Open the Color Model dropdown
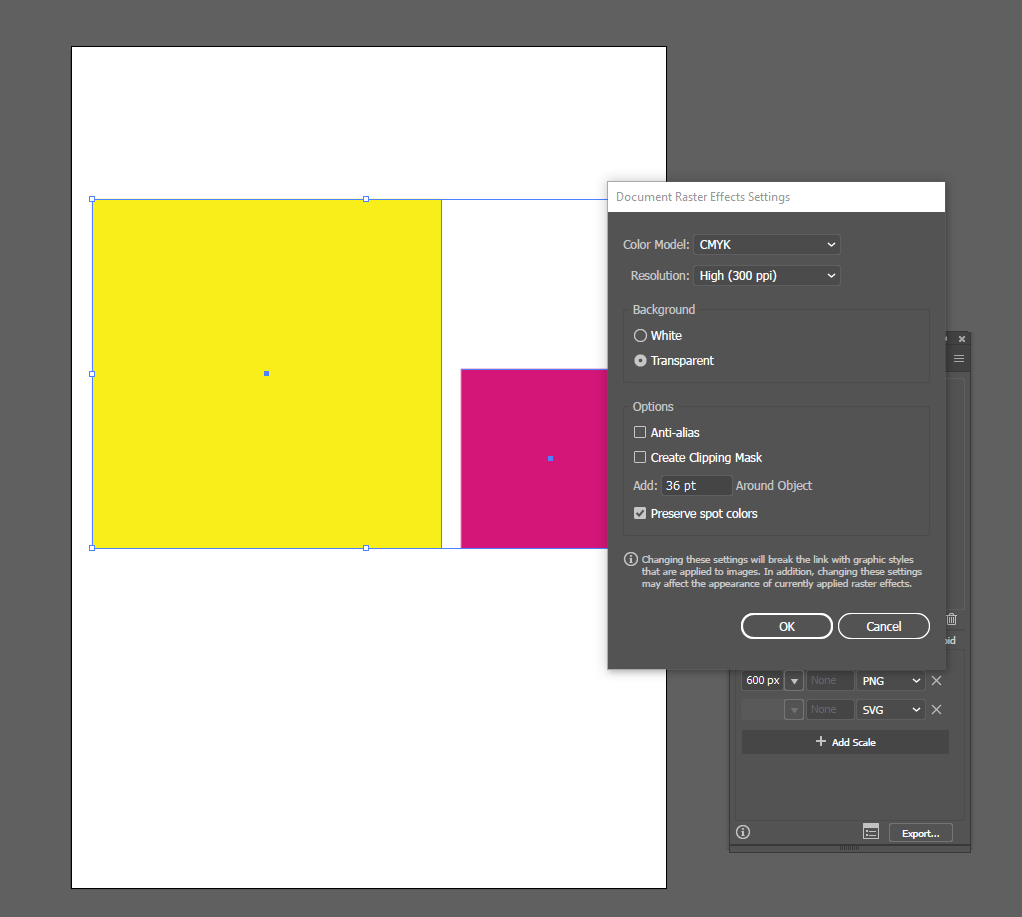 coord(766,244)
